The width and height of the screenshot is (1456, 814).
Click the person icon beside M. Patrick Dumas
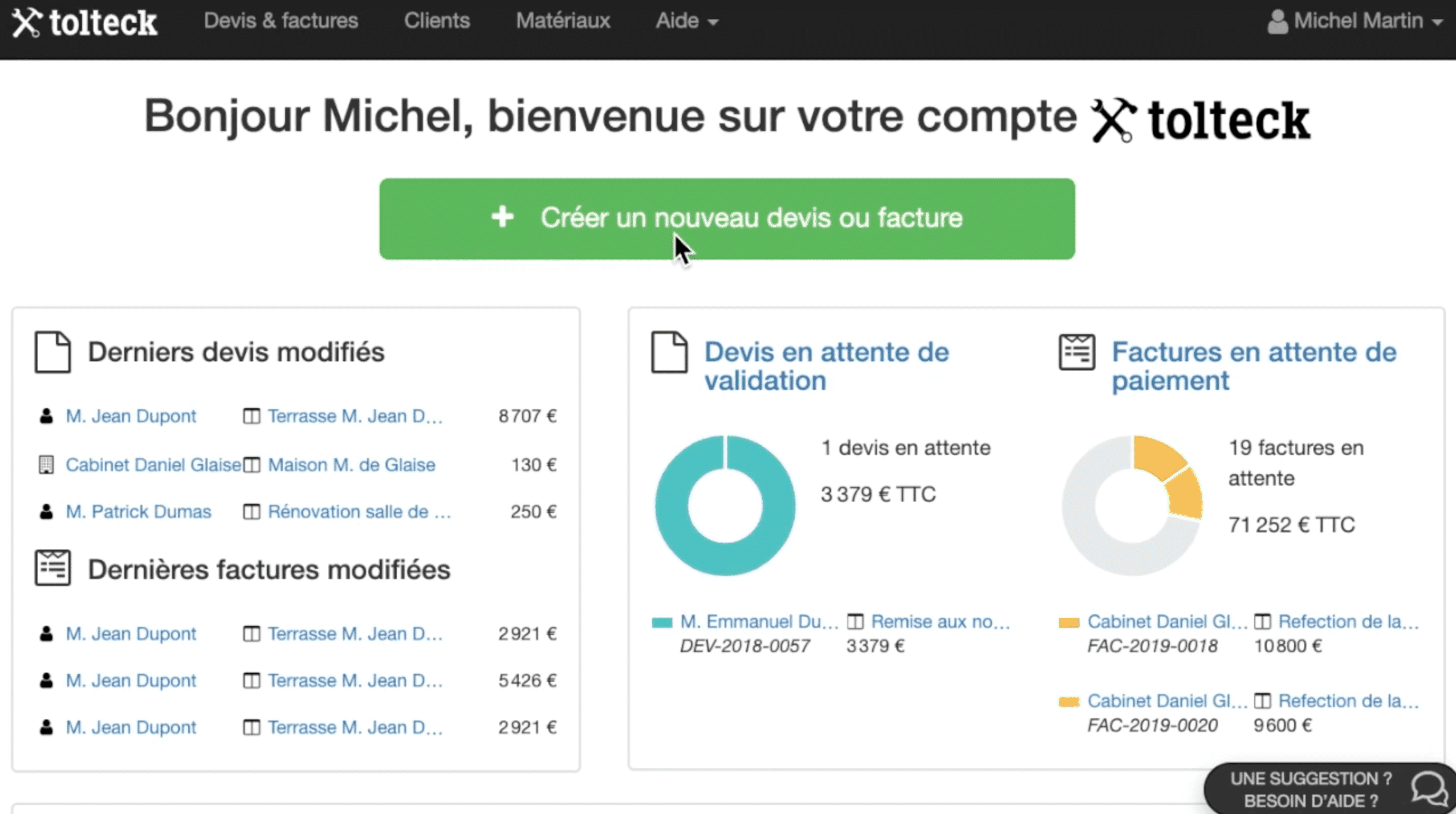click(x=46, y=511)
